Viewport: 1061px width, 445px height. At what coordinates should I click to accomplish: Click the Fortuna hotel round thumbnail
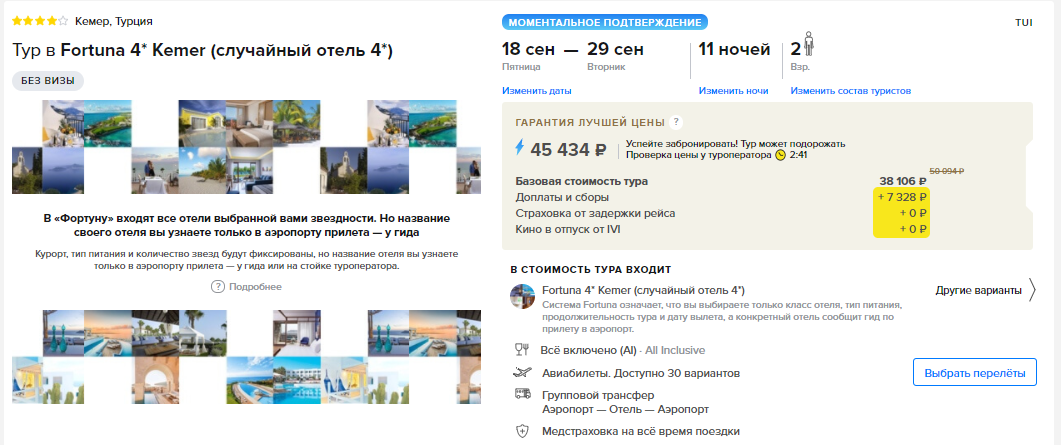point(522,297)
